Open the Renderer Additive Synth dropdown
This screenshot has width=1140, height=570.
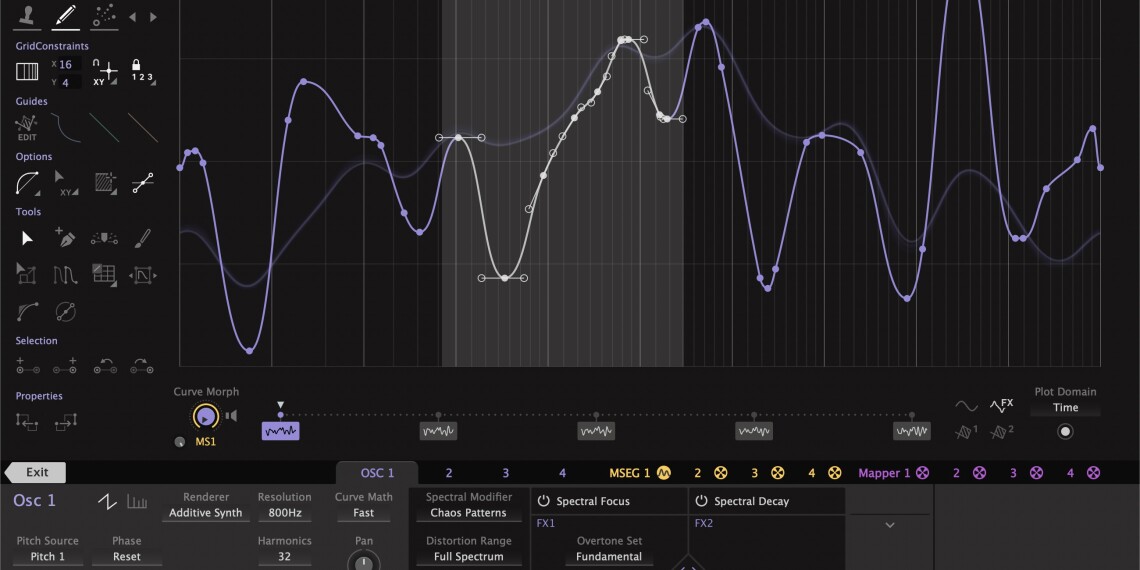point(205,513)
